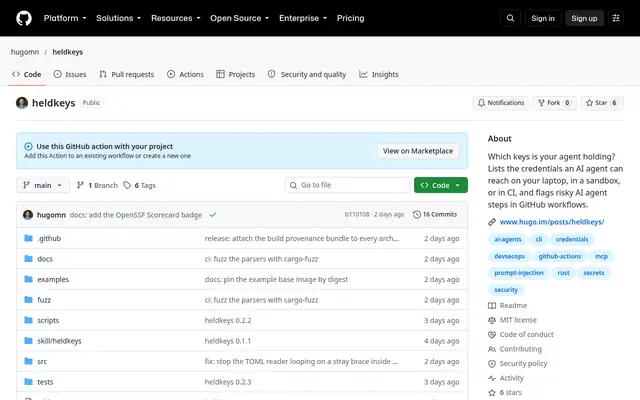Screen dimensions: 640x400
Task: Open the hugomn owner link in breadcrumb
Action: coord(25,52)
